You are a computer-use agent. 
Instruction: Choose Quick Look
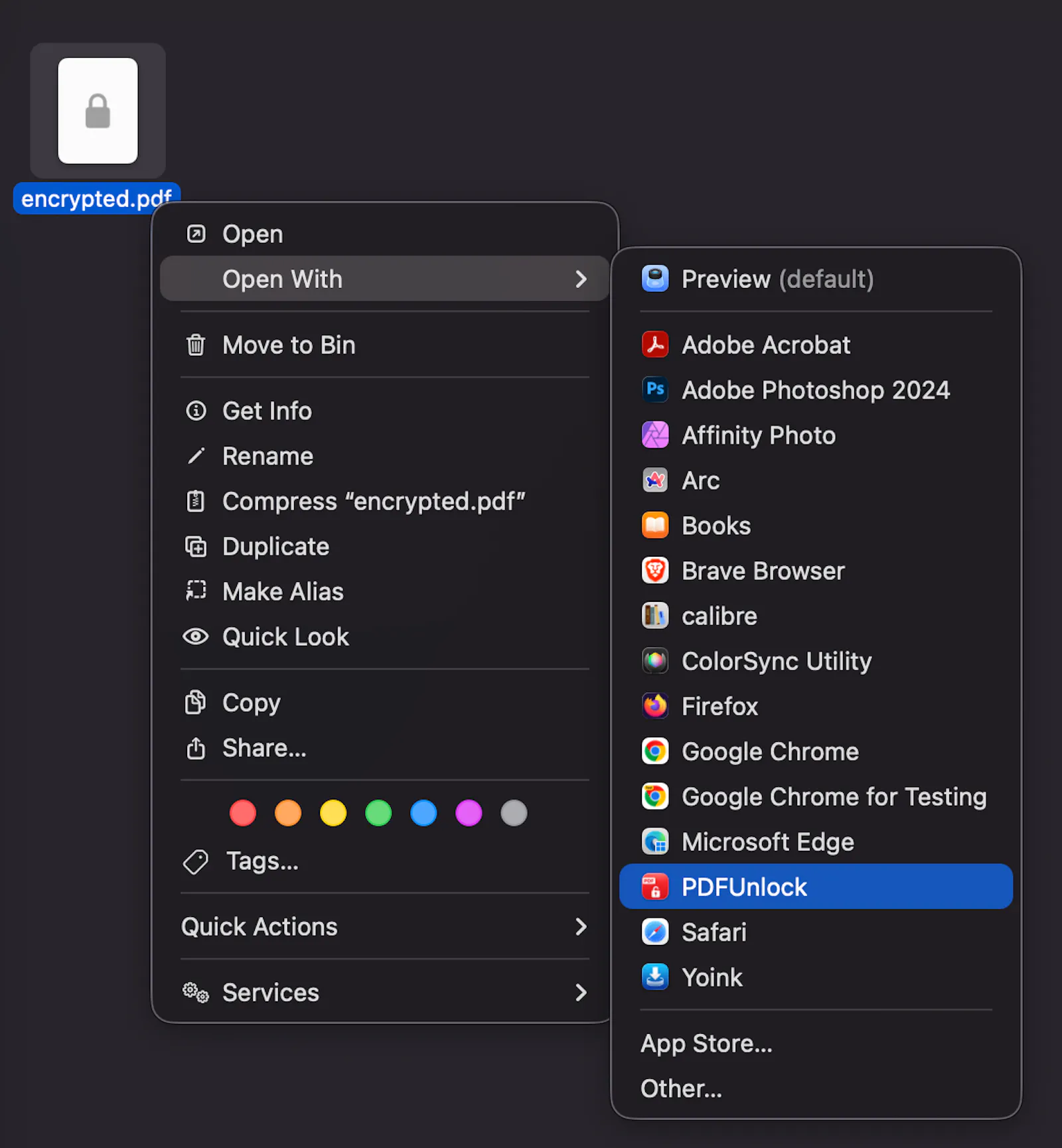click(x=384, y=636)
